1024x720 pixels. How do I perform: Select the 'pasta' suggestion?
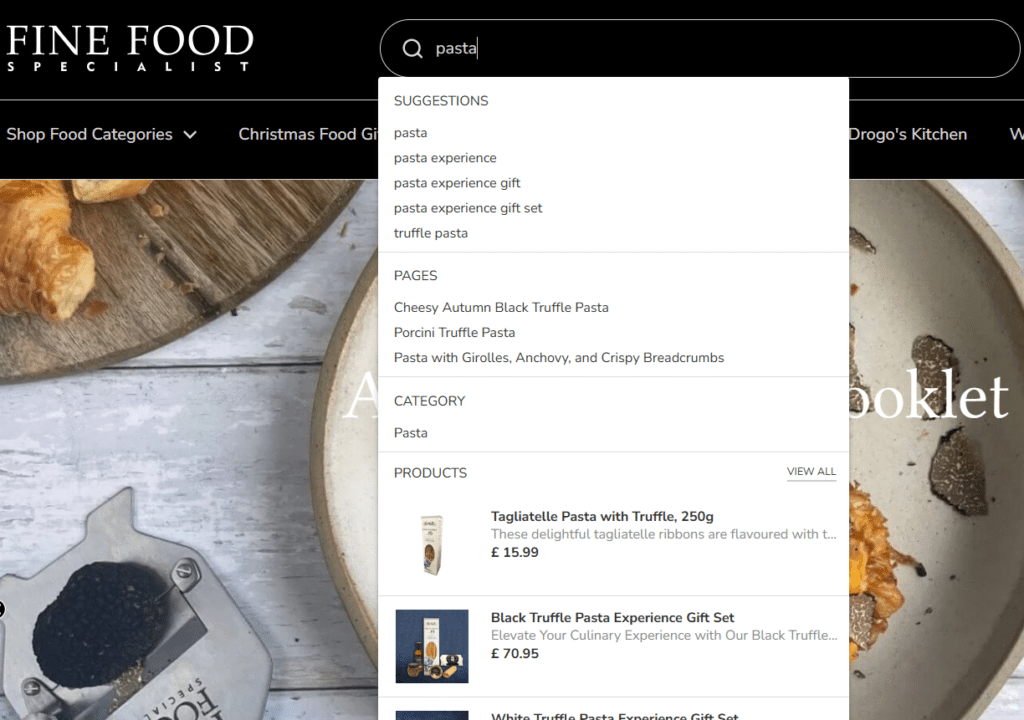coord(410,133)
